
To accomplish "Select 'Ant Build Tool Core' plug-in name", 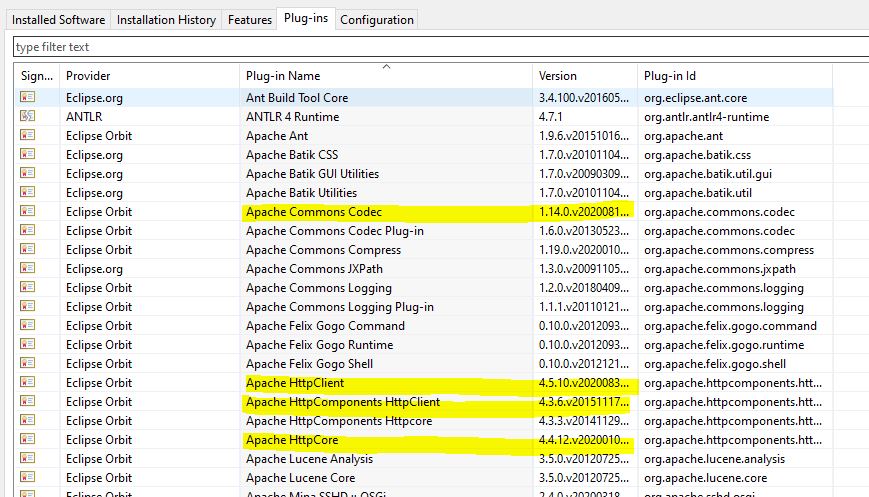I will point(297,98).
